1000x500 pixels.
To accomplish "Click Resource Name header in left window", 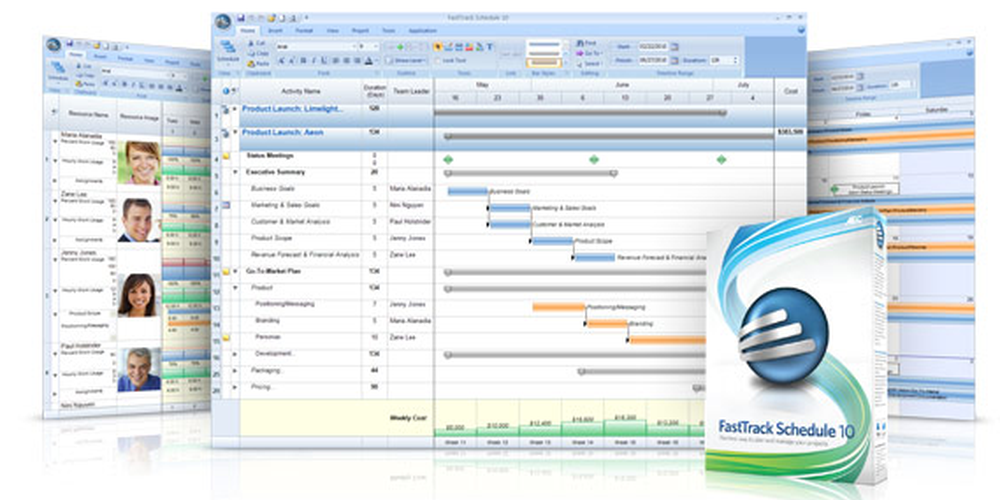I will [x=89, y=115].
